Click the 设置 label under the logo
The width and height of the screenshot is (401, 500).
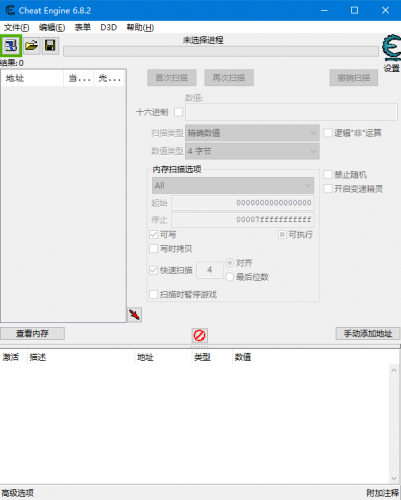[x=391, y=68]
